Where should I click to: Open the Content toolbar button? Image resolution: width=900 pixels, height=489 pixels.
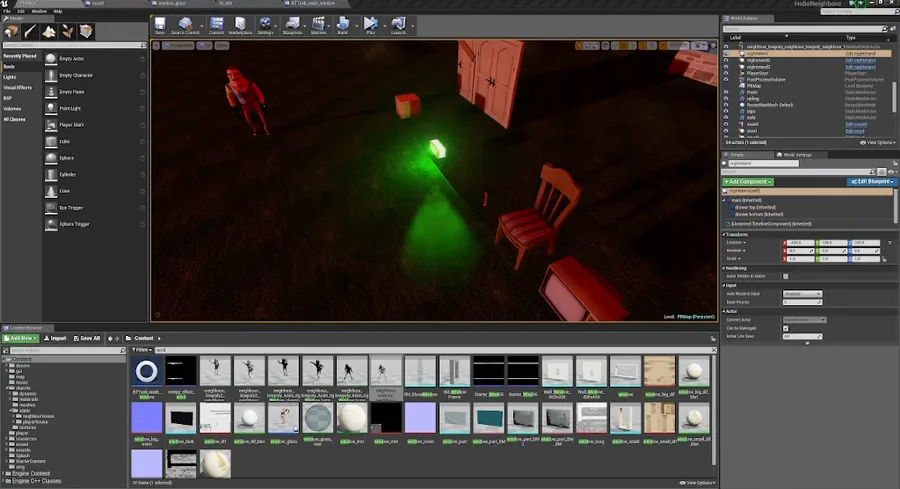[216, 25]
